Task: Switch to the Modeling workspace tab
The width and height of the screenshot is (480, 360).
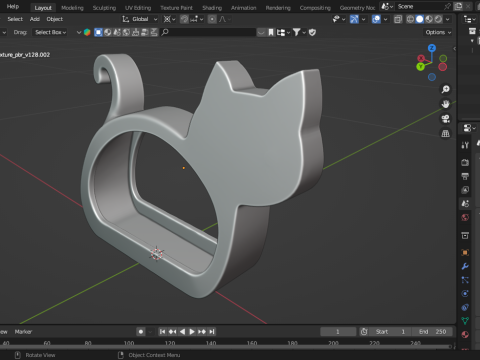Action: pos(72,8)
